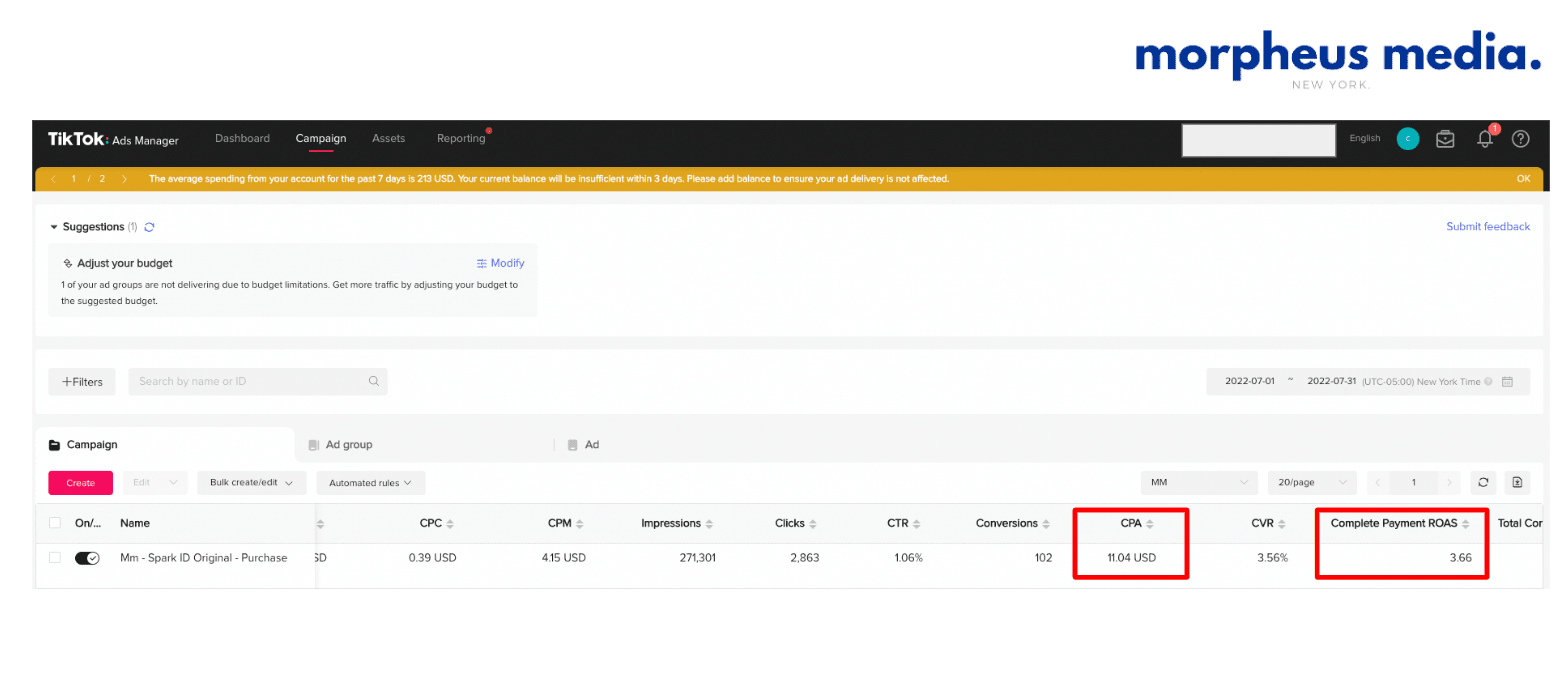Sort by CPA column
The width and height of the screenshot is (1567, 676).
pyautogui.click(x=1149, y=523)
